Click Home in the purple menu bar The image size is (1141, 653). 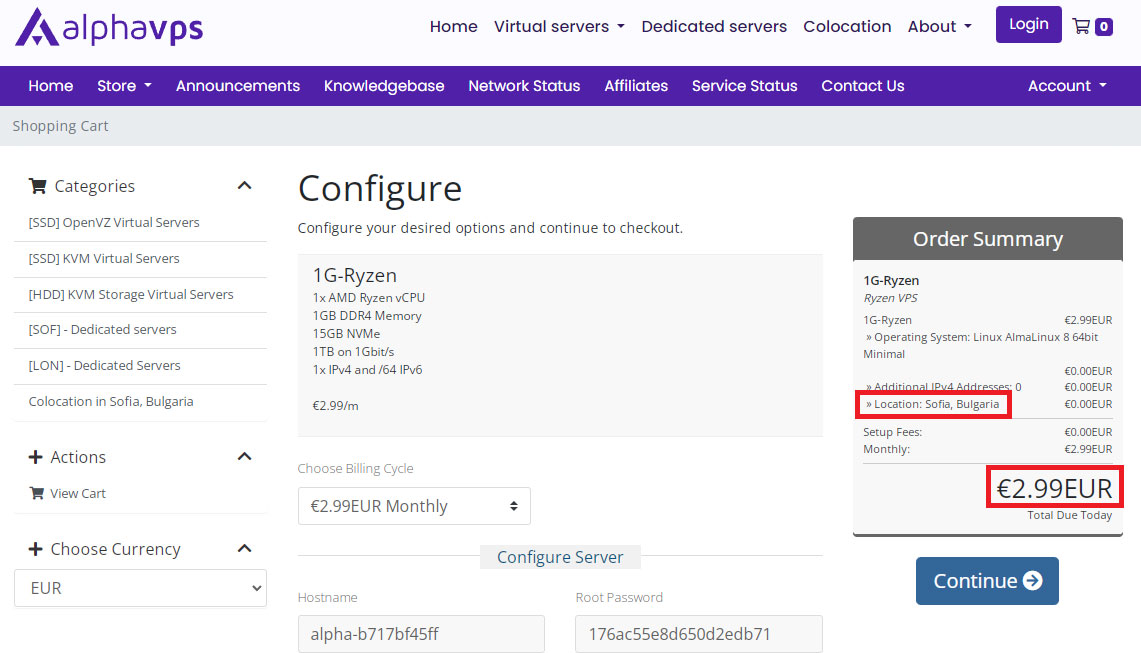coord(51,86)
